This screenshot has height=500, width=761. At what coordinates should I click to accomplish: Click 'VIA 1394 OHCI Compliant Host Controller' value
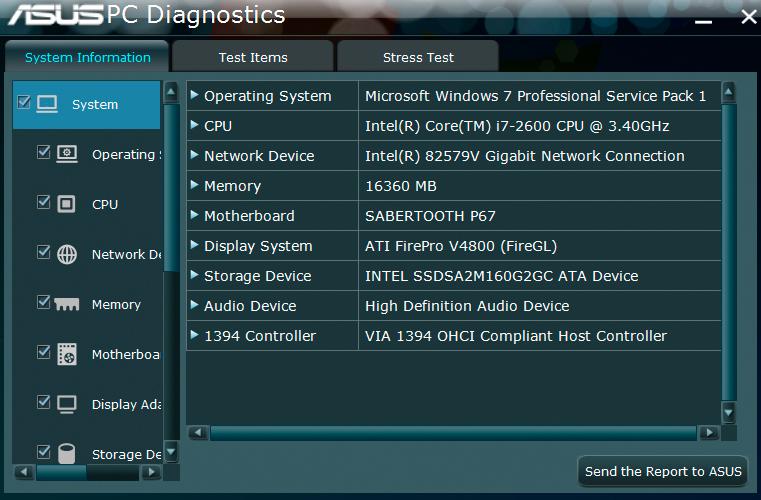(516, 336)
